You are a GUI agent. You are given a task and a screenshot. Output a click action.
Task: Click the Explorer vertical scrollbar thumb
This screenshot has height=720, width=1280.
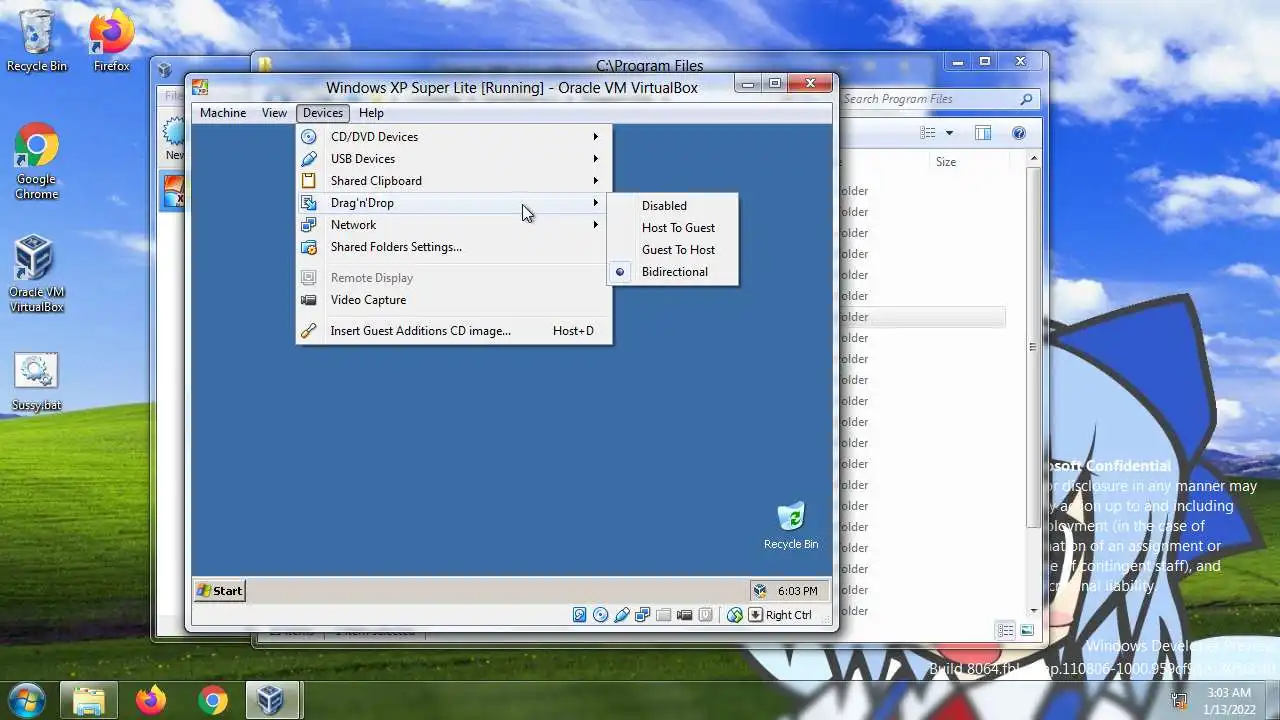coord(1033,347)
